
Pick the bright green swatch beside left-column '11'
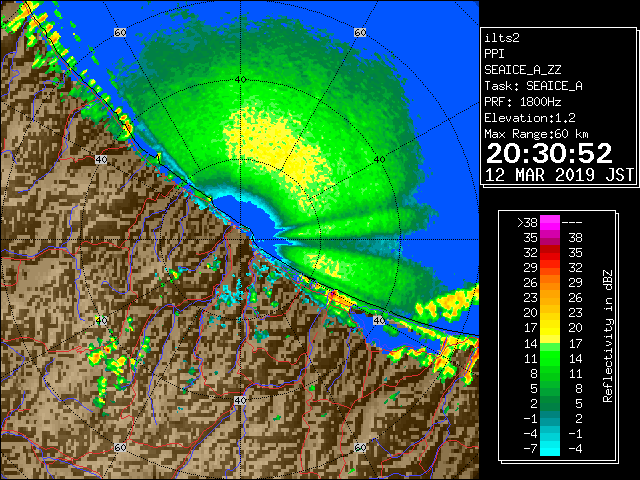[x=550, y=358]
